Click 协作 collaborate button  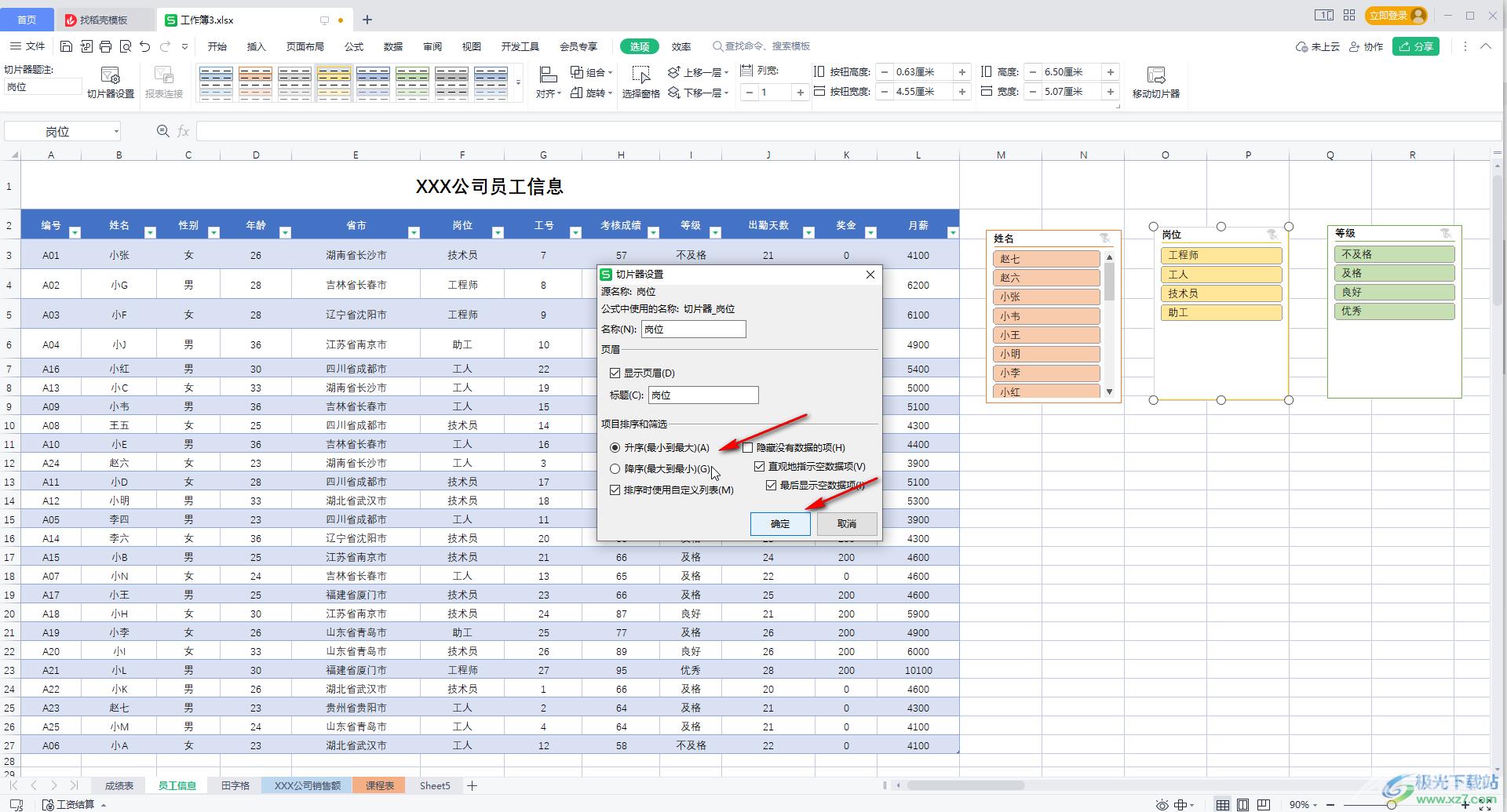[1366, 46]
